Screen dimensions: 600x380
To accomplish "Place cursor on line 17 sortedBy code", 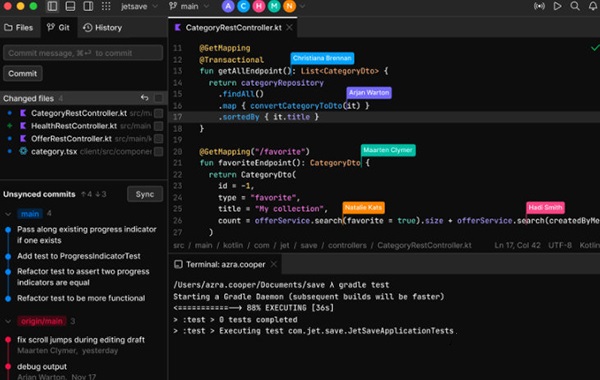I will pos(268,117).
